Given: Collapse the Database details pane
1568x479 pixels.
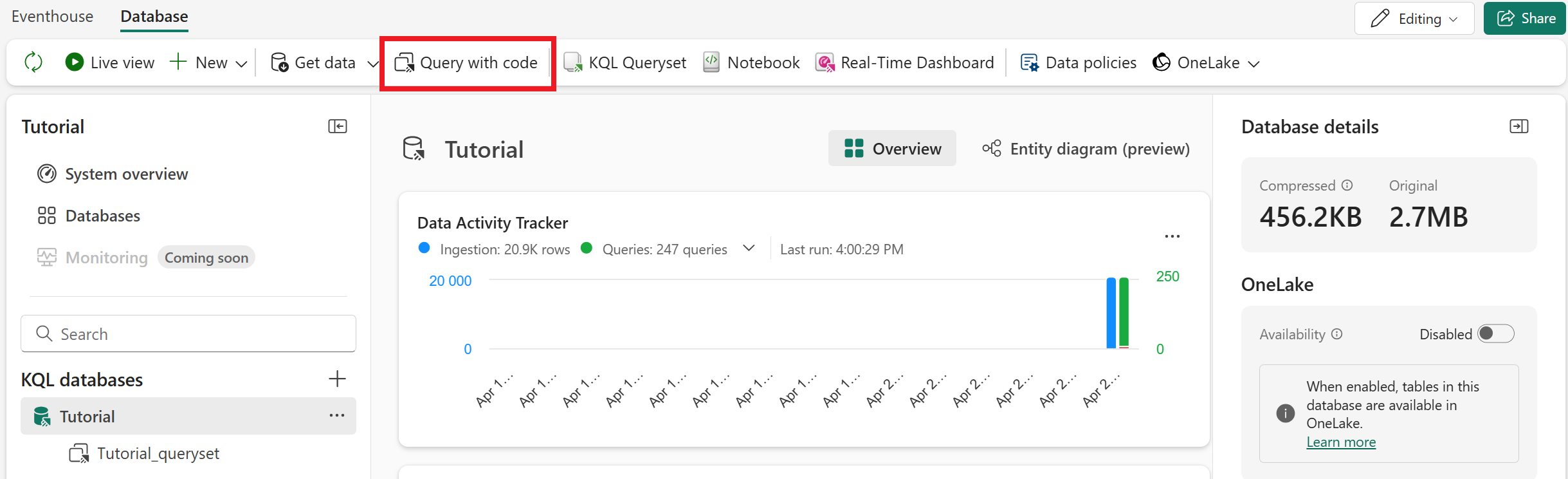Looking at the screenshot, I should tap(1519, 126).
